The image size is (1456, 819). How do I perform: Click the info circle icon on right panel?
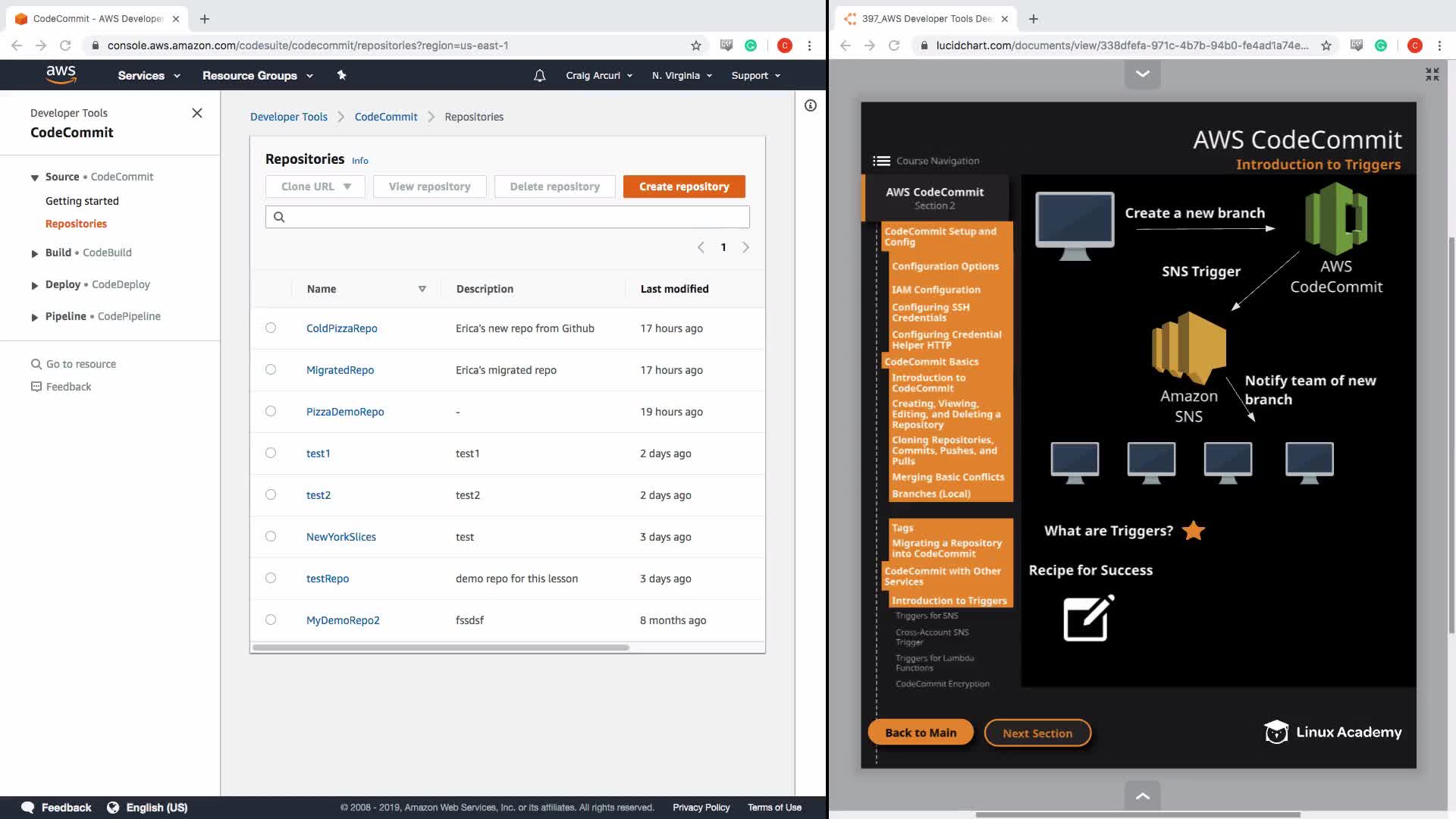tap(811, 105)
